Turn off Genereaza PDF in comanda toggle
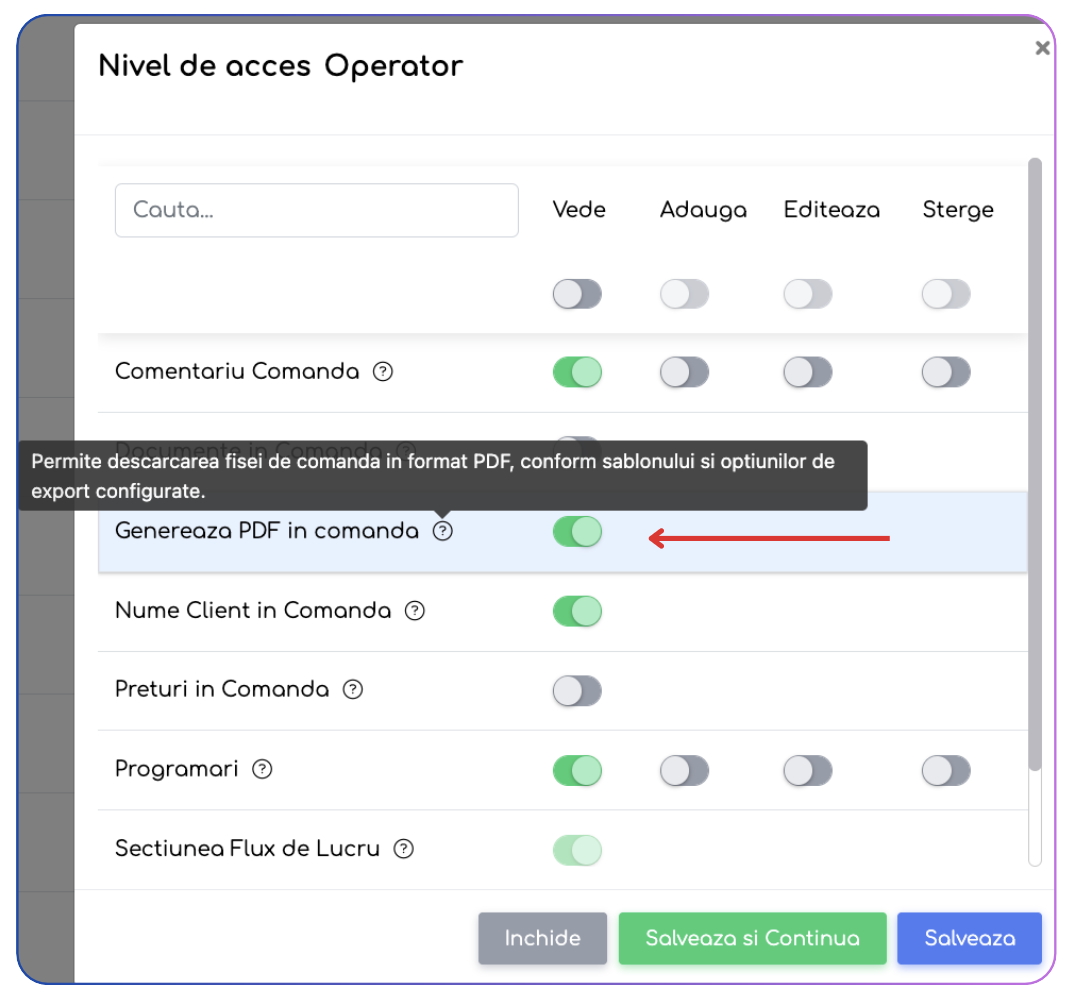Image resolution: width=1068 pixels, height=996 pixels. tap(578, 531)
